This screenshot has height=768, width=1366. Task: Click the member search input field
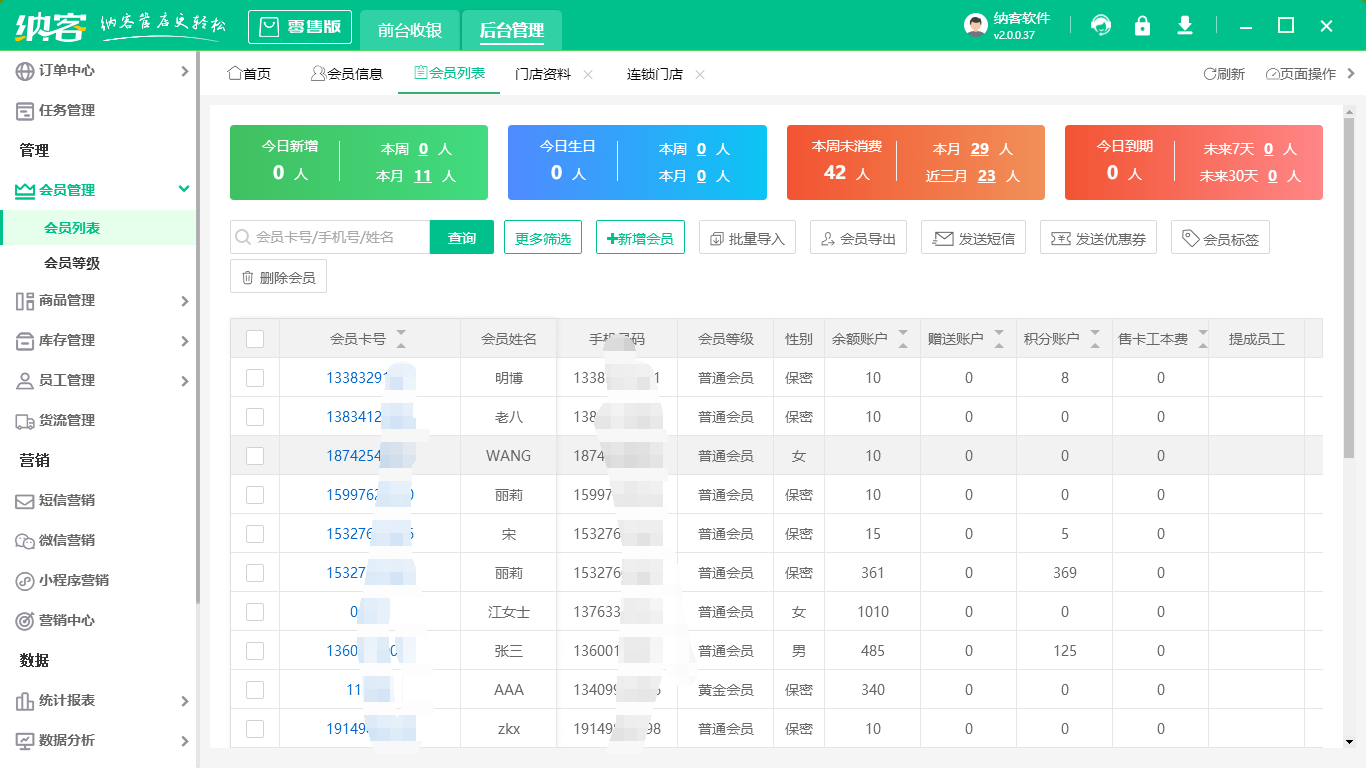pyautogui.click(x=330, y=237)
